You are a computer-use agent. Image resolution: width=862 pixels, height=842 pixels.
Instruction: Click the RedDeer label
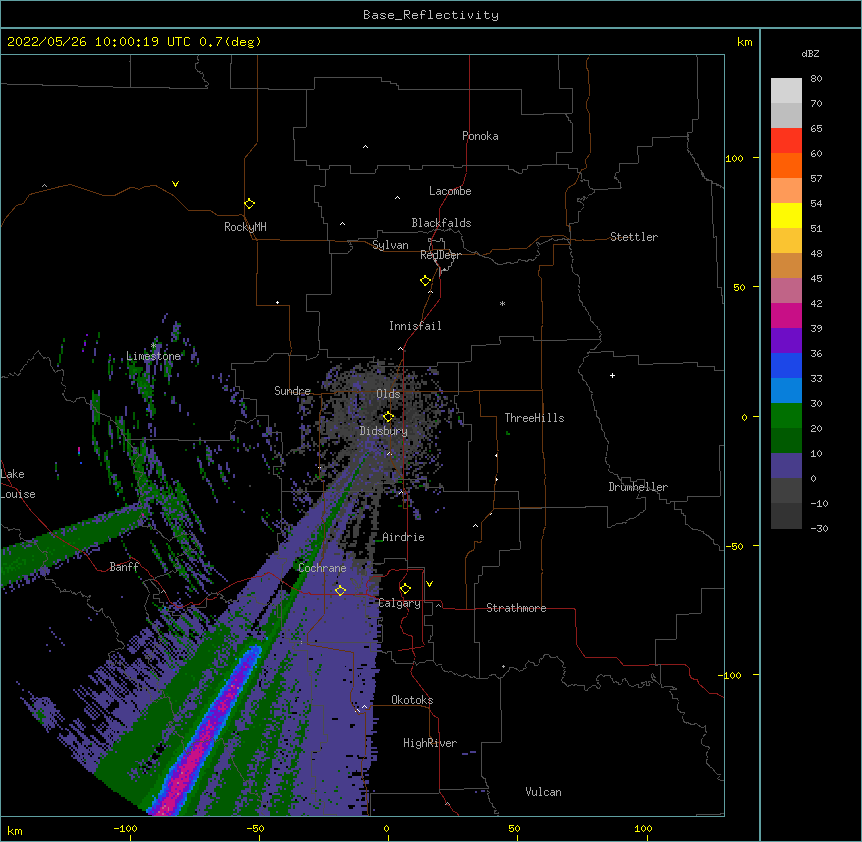pyautogui.click(x=440, y=255)
